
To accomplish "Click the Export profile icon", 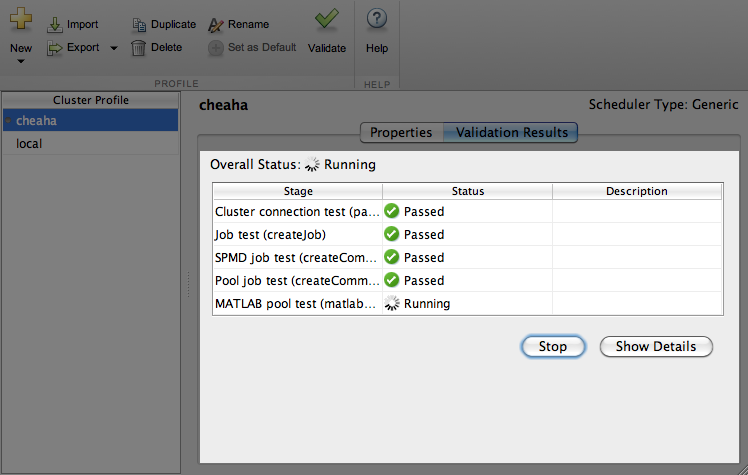I will point(55,48).
